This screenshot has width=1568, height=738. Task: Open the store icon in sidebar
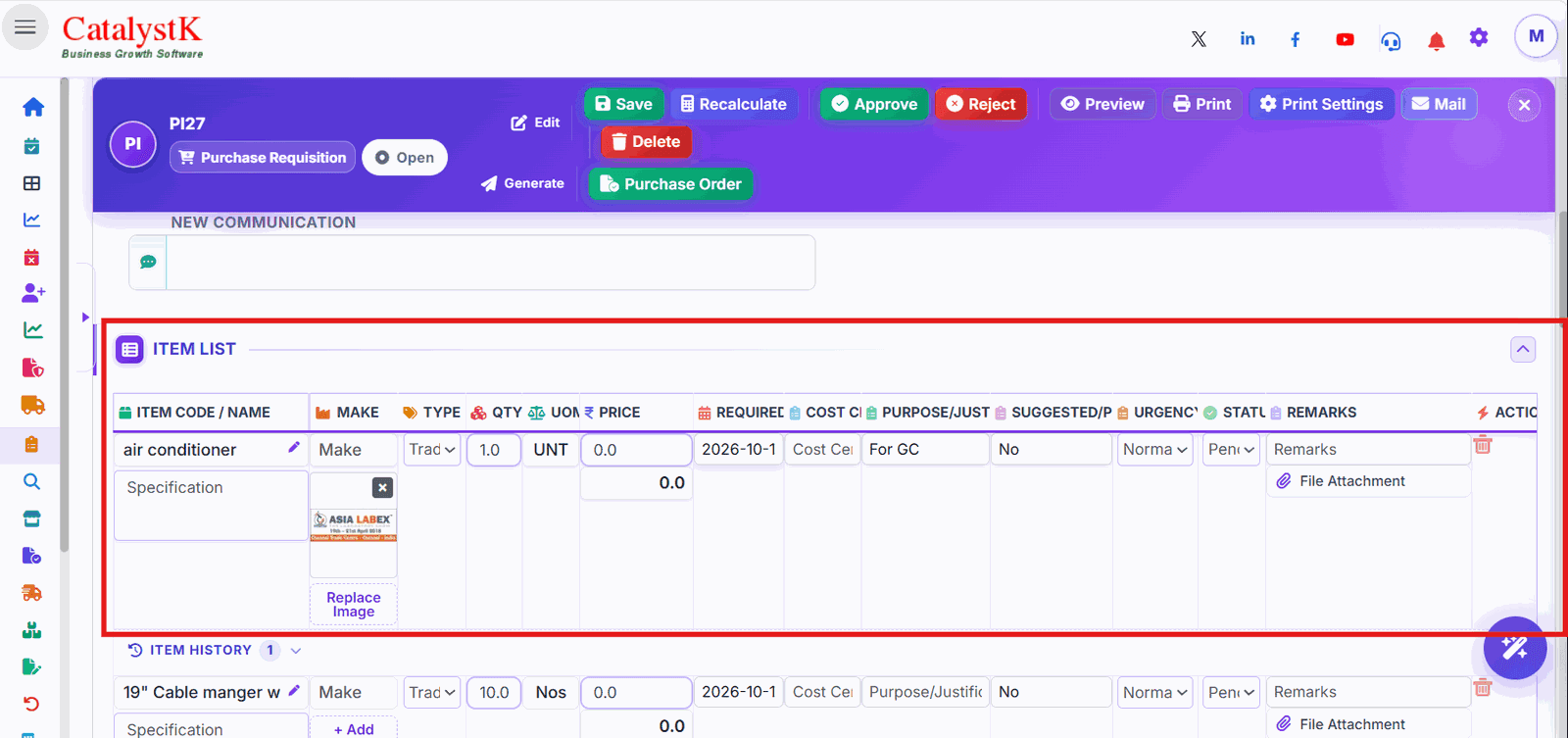(32, 518)
